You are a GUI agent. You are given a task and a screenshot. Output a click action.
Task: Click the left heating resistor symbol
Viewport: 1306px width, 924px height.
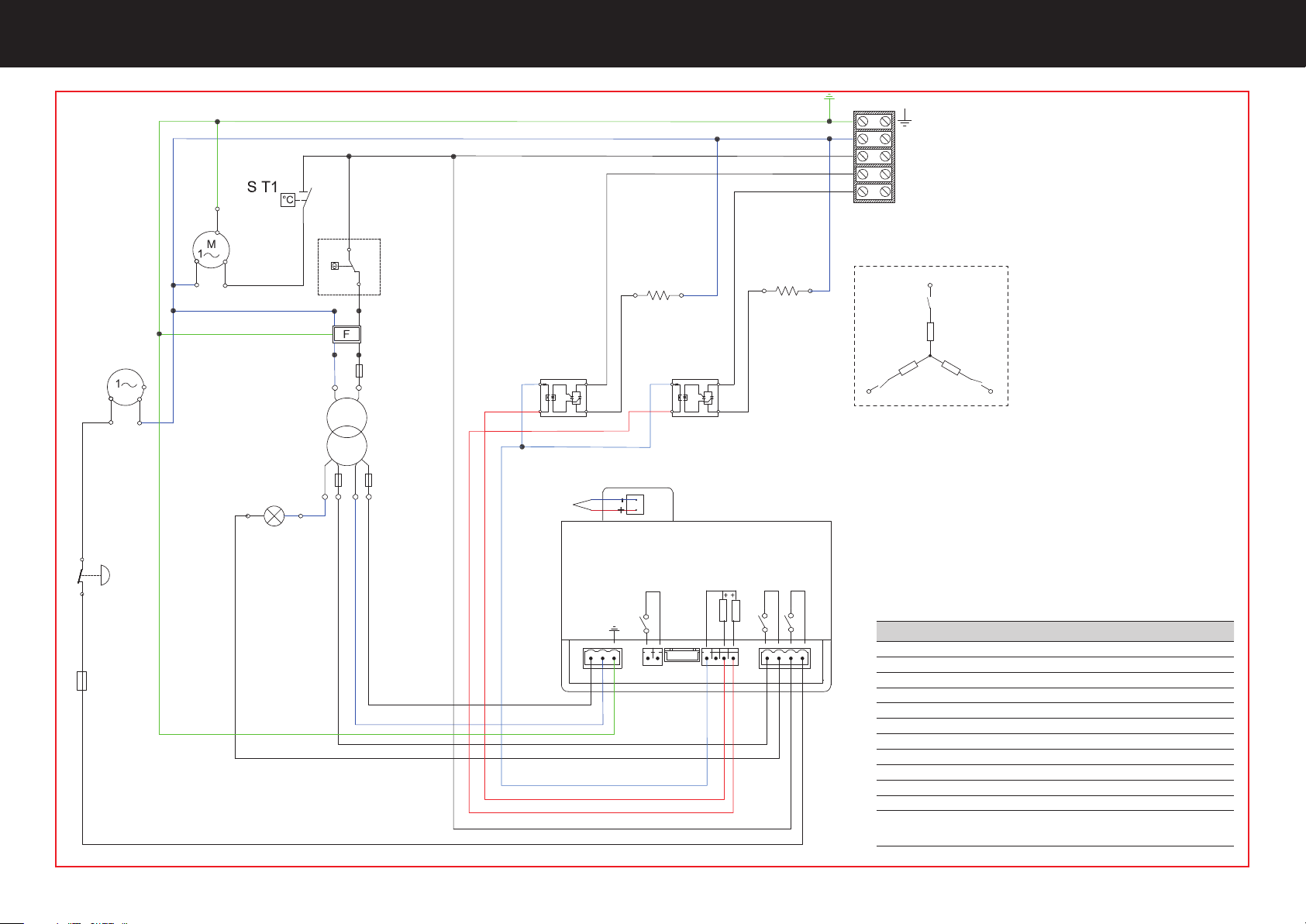coord(658,295)
